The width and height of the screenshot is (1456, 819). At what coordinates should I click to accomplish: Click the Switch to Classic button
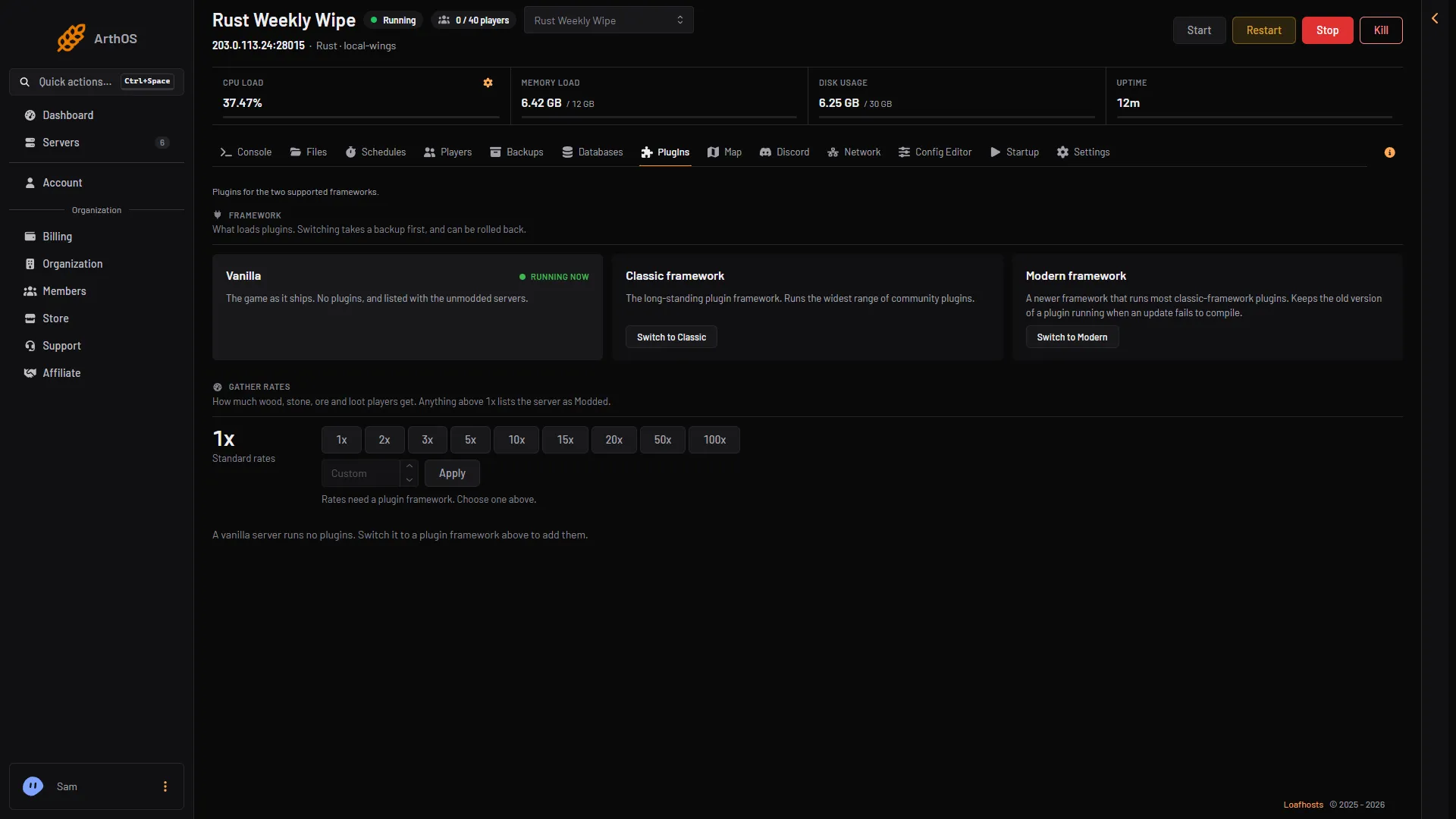pyautogui.click(x=671, y=337)
